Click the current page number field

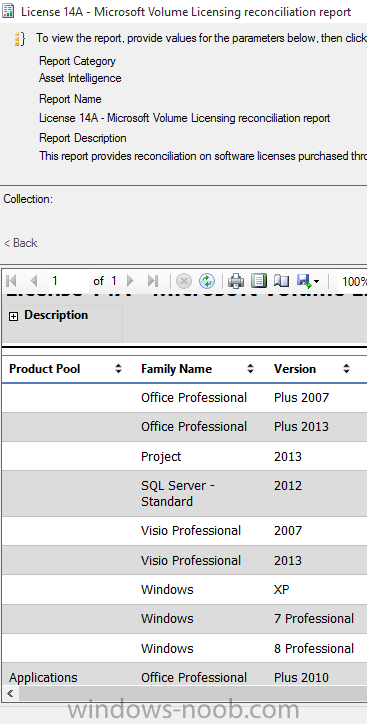point(68,280)
